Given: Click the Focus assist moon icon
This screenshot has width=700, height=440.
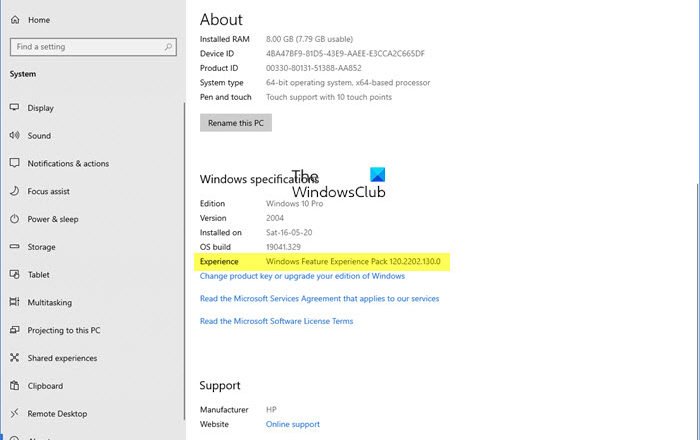Looking at the screenshot, I should [14, 191].
